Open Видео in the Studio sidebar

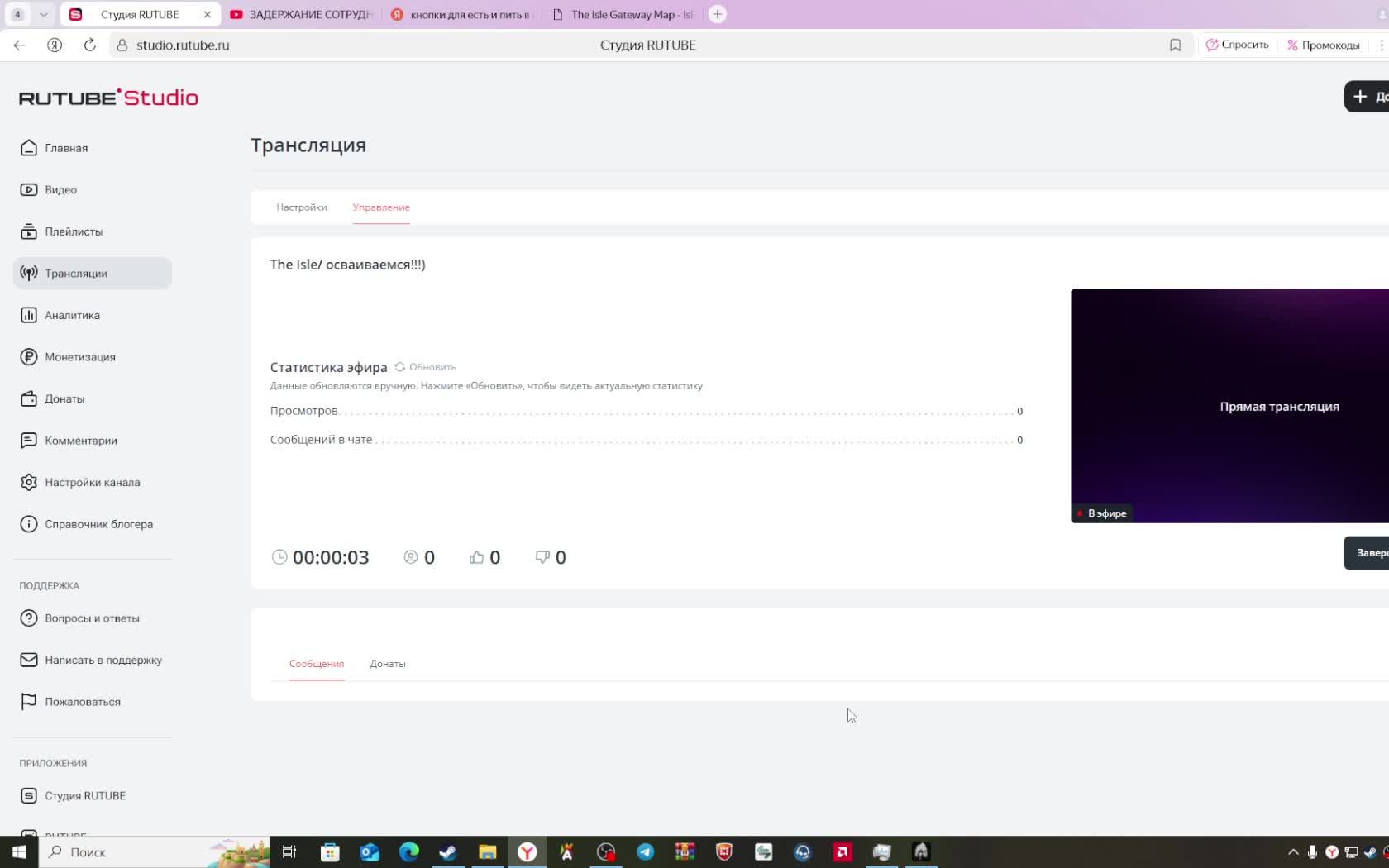pos(49,189)
